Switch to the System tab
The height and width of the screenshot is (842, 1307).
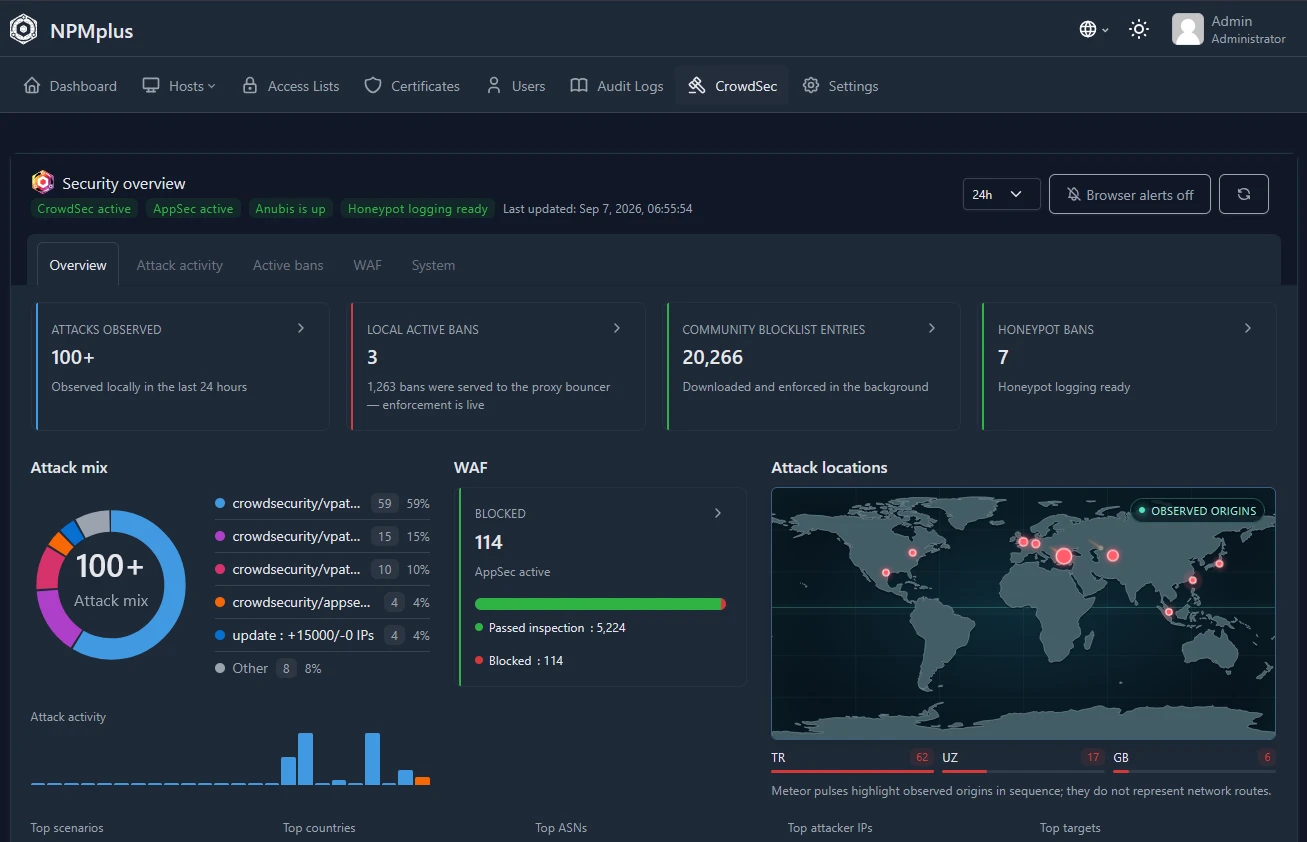tap(433, 265)
